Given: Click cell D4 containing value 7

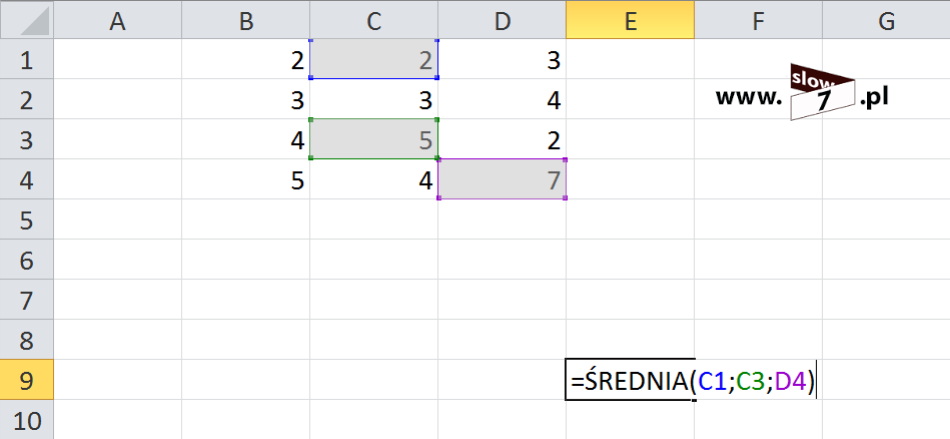Looking at the screenshot, I should pyautogui.click(x=502, y=179).
